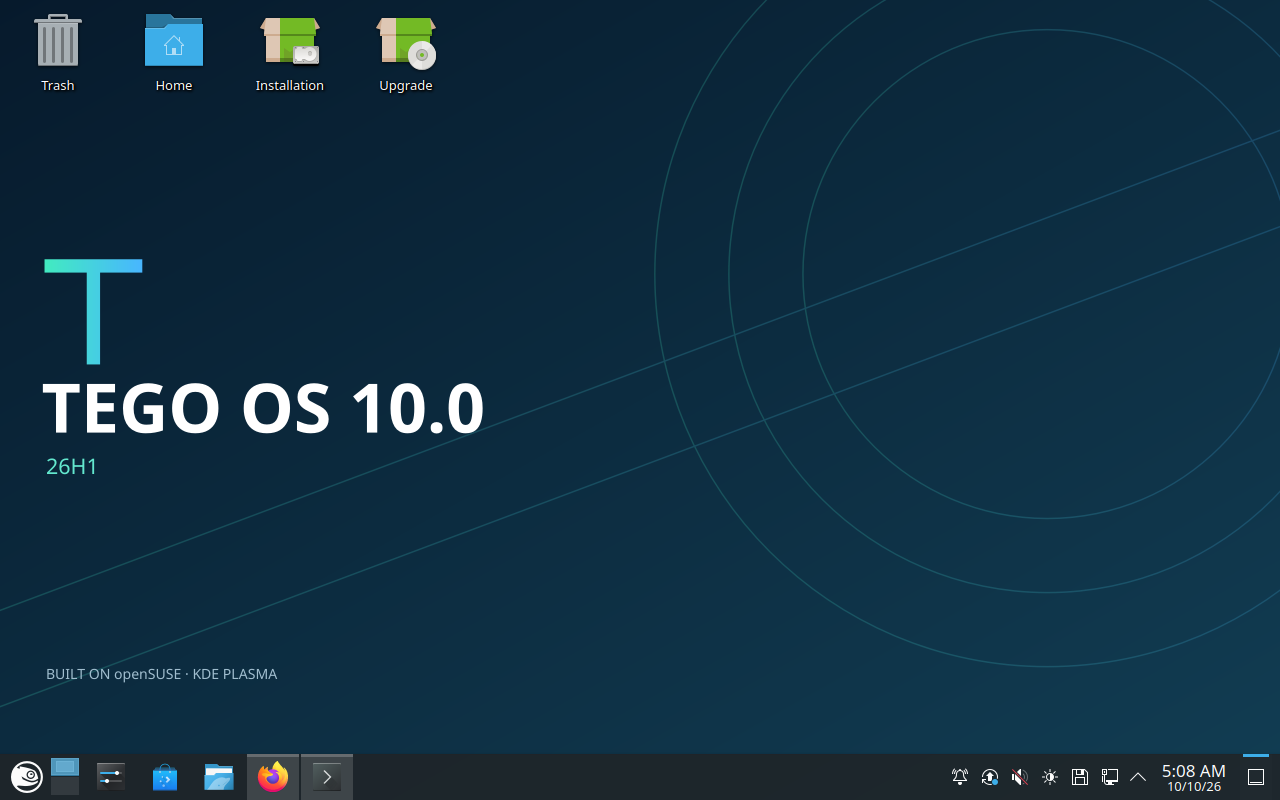
Task: Click the Show Desktop button
Action: [1256, 777]
